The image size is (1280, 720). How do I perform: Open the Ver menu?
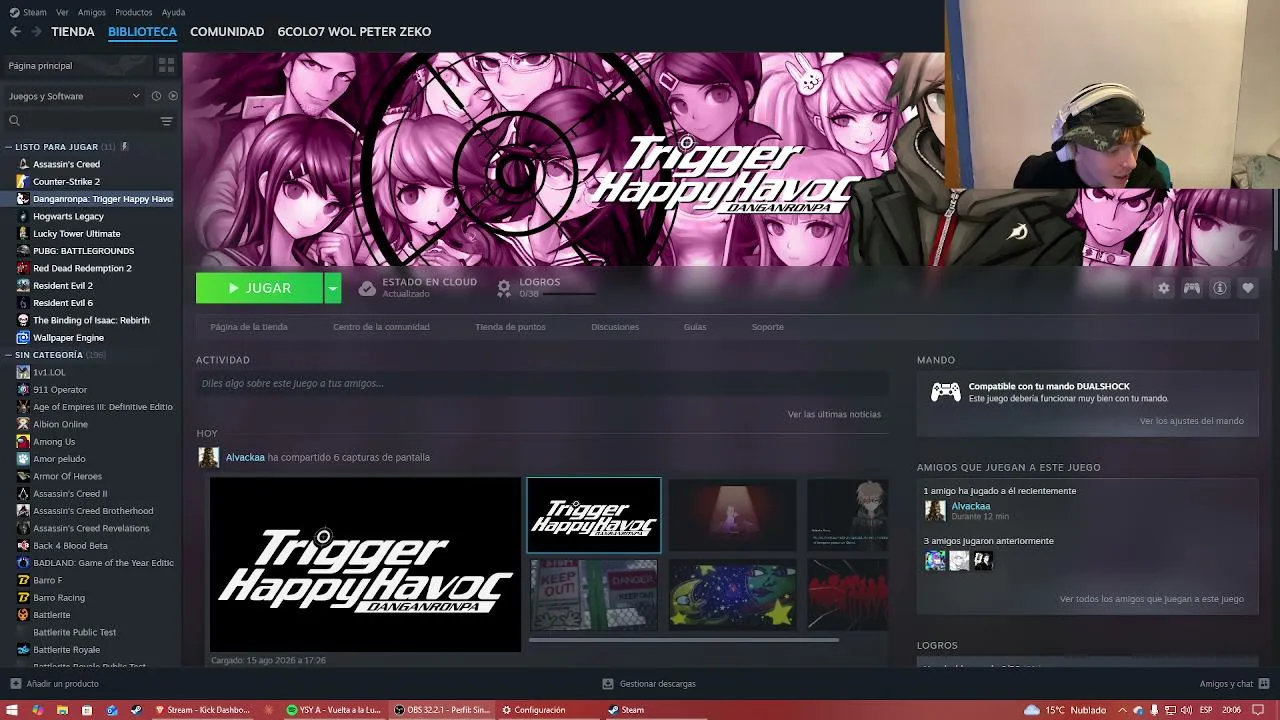(63, 12)
